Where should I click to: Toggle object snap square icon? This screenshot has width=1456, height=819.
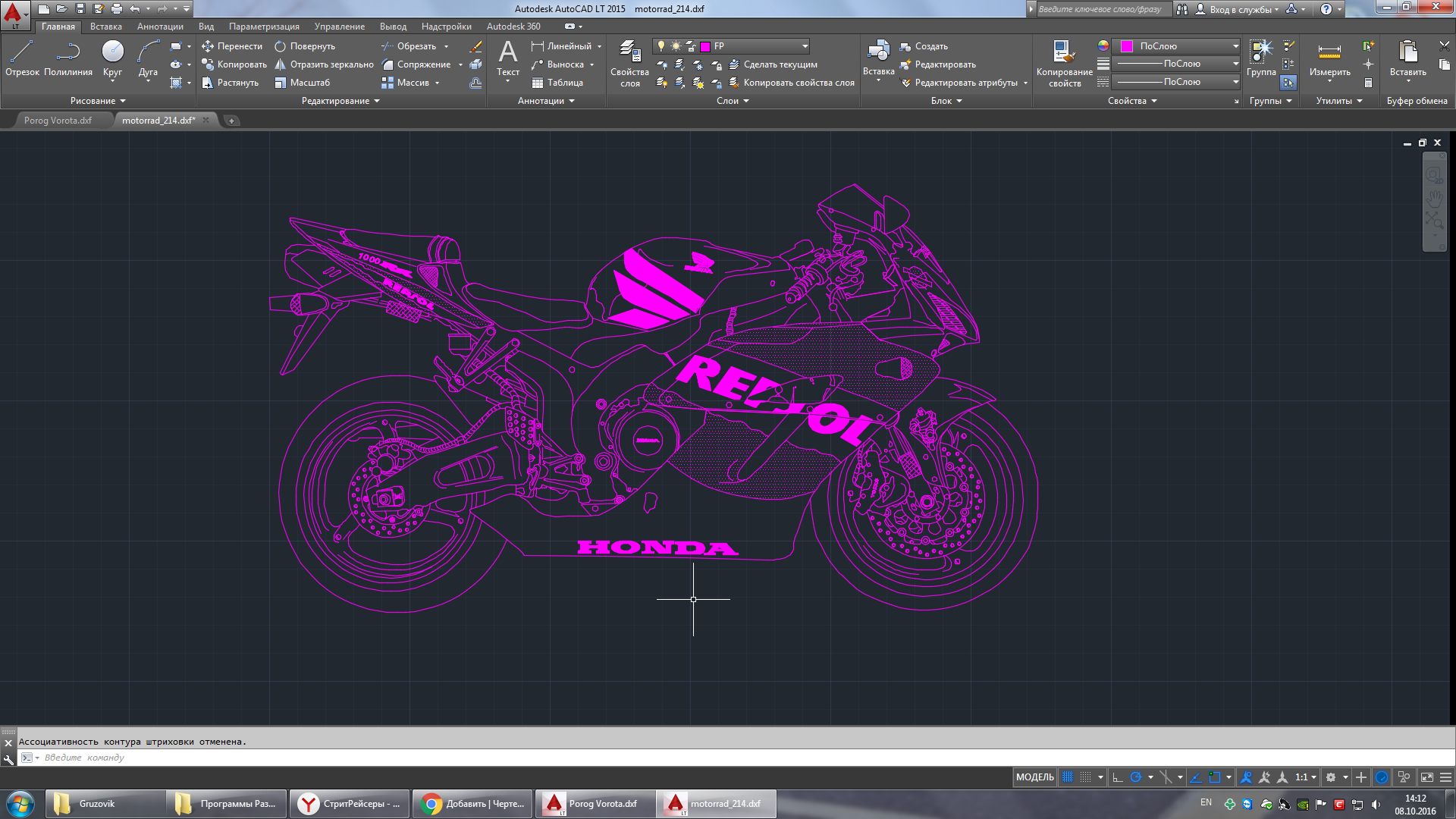point(1215,777)
